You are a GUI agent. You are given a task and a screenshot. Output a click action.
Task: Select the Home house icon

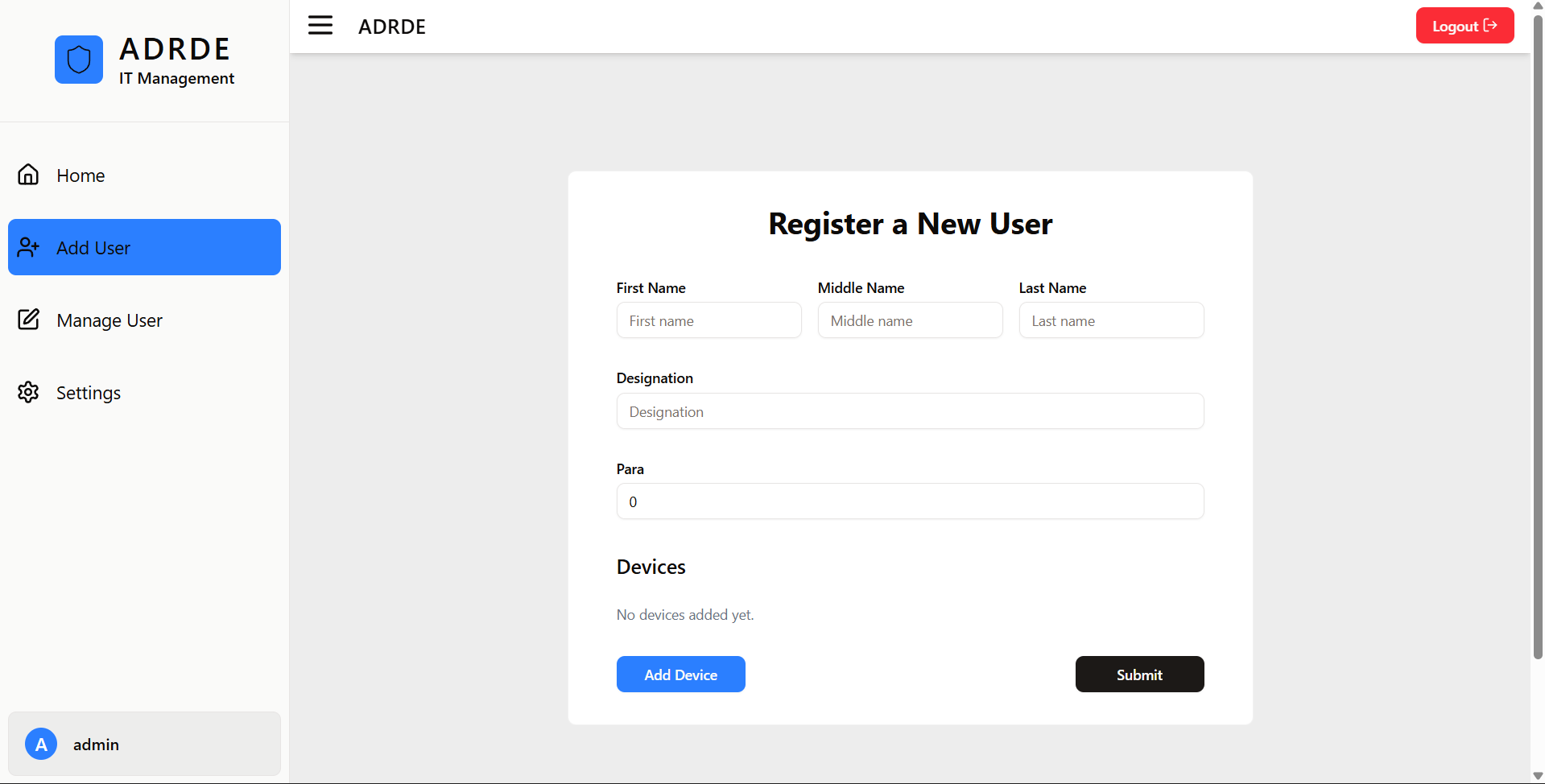click(27, 174)
